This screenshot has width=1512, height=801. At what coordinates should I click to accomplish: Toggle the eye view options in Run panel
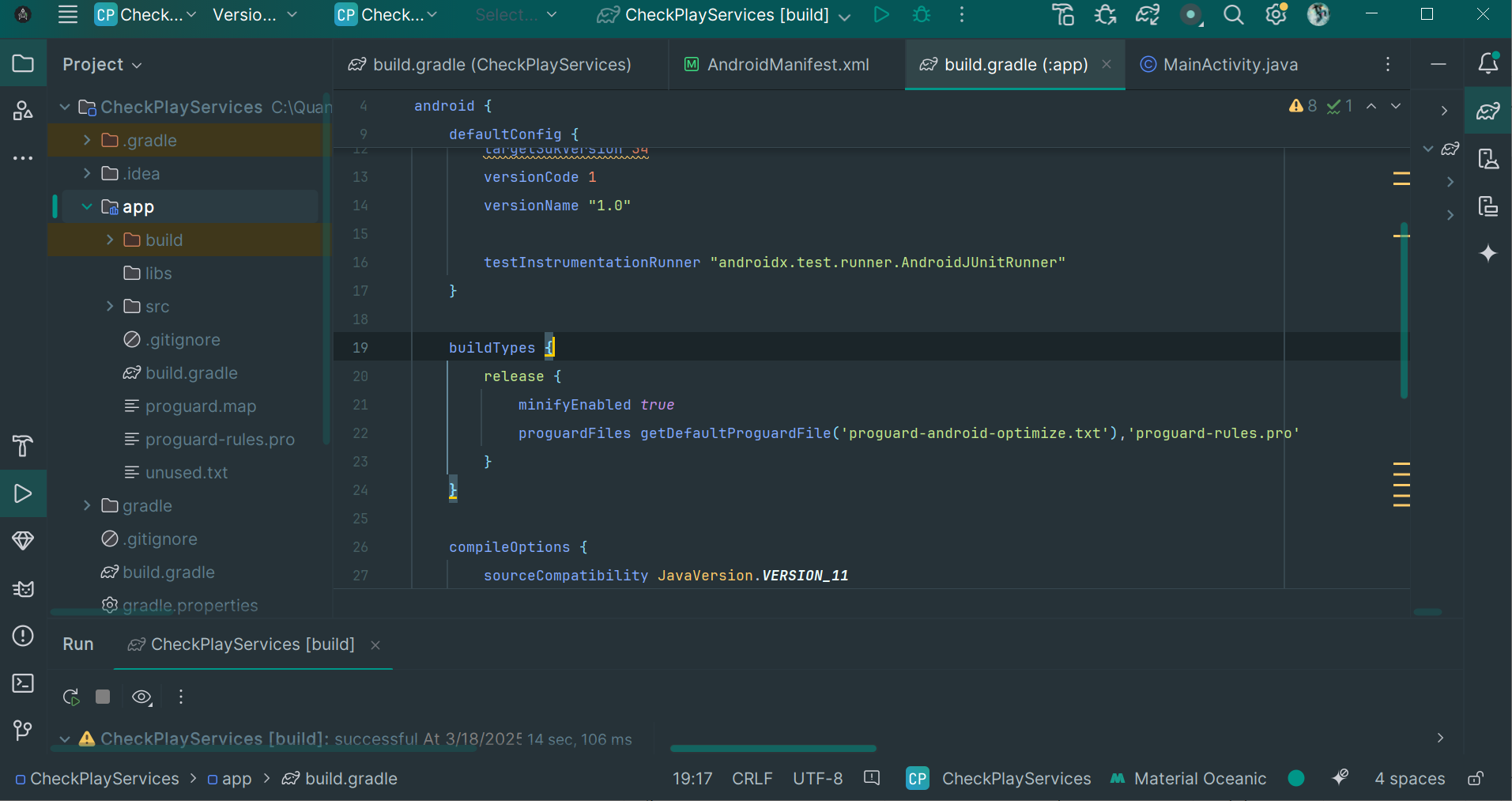pos(141,697)
